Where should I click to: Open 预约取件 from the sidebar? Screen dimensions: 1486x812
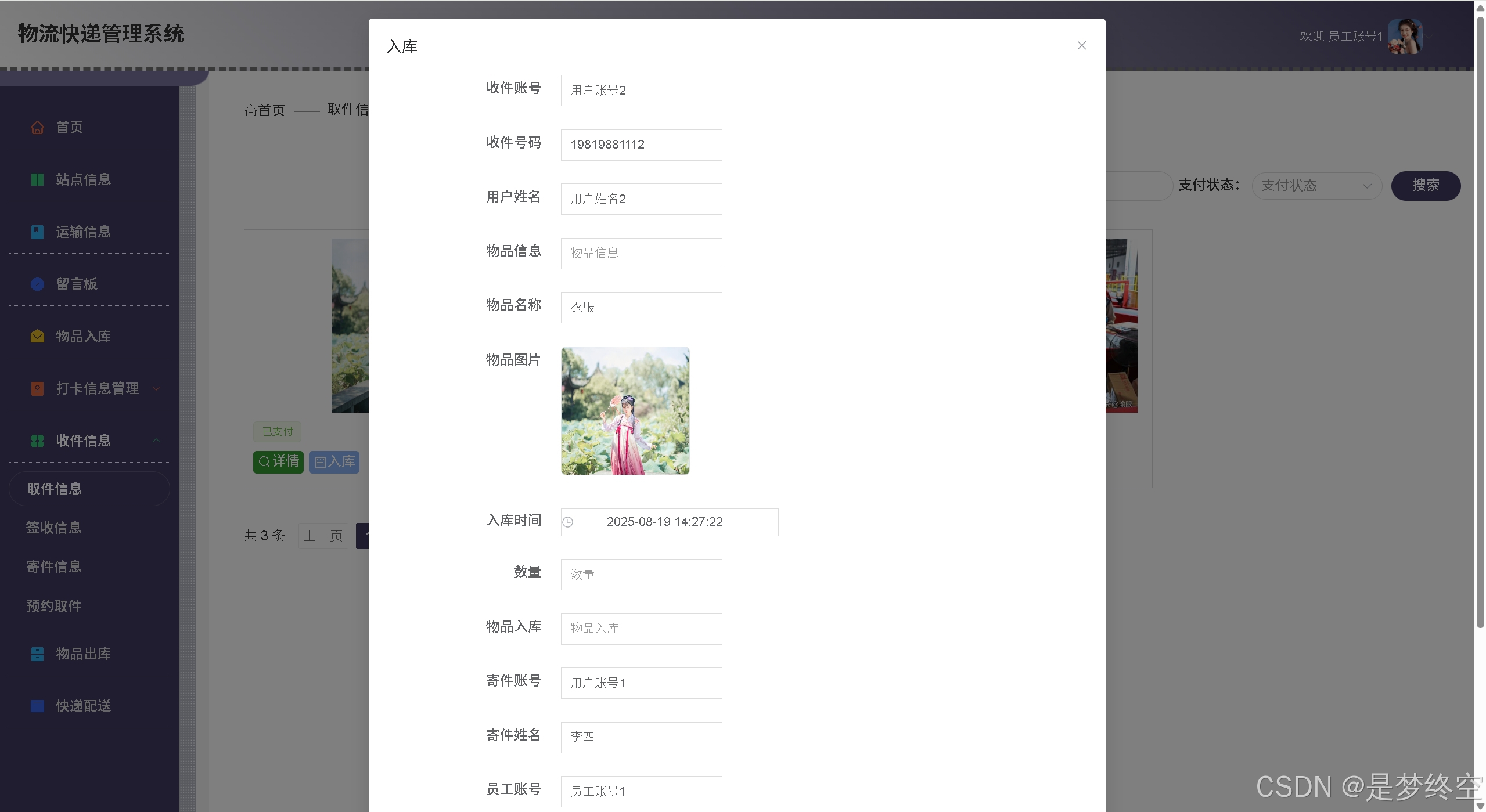click(53, 605)
